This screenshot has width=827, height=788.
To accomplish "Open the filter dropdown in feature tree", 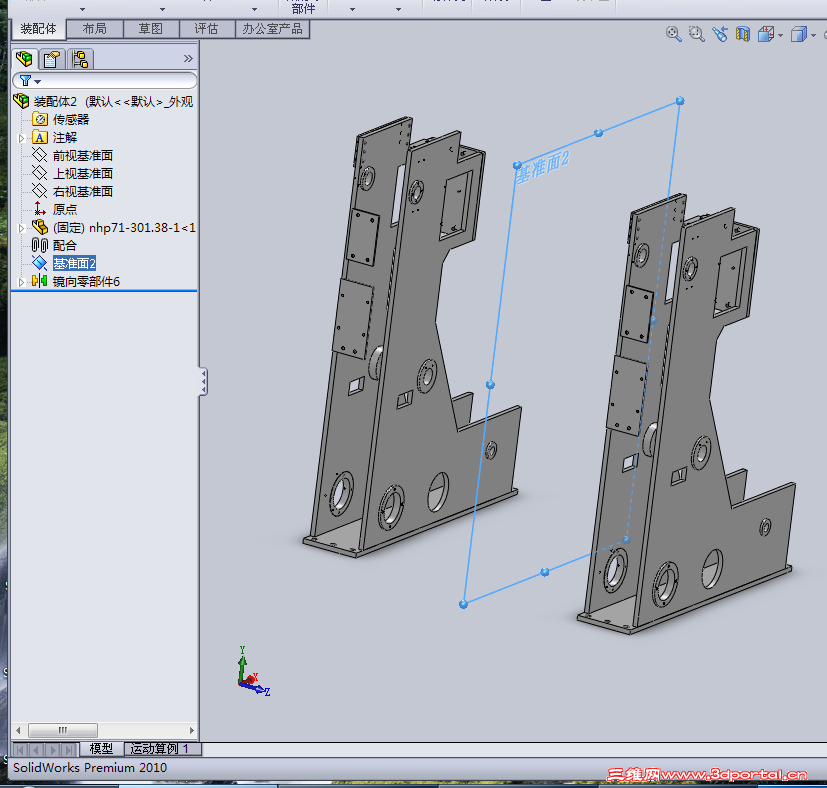I will (x=30, y=80).
